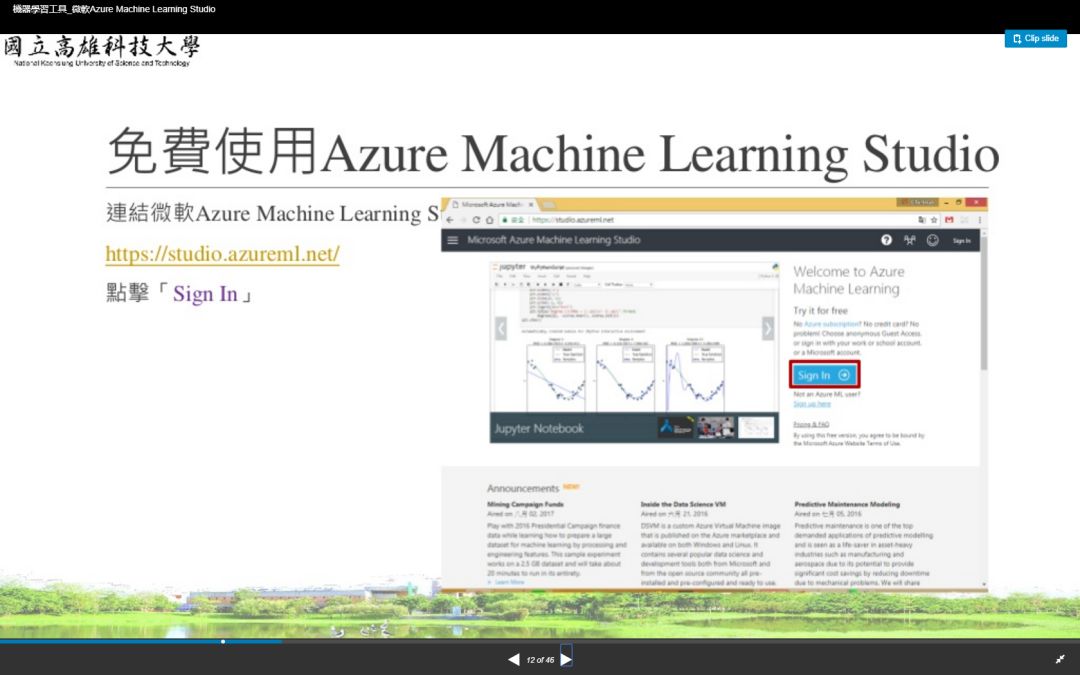
Task: Click the Jupyter Notebook banner label
Action: [539, 428]
